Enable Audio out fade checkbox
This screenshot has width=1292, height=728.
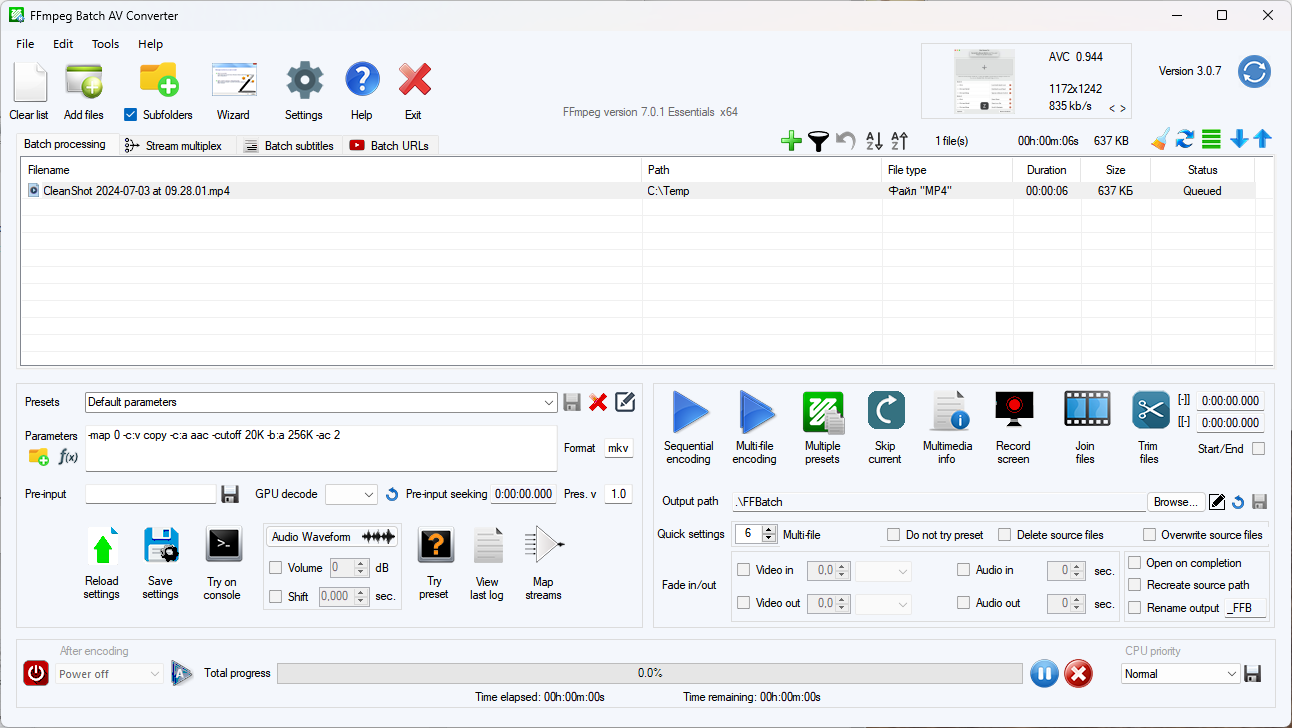click(x=963, y=603)
